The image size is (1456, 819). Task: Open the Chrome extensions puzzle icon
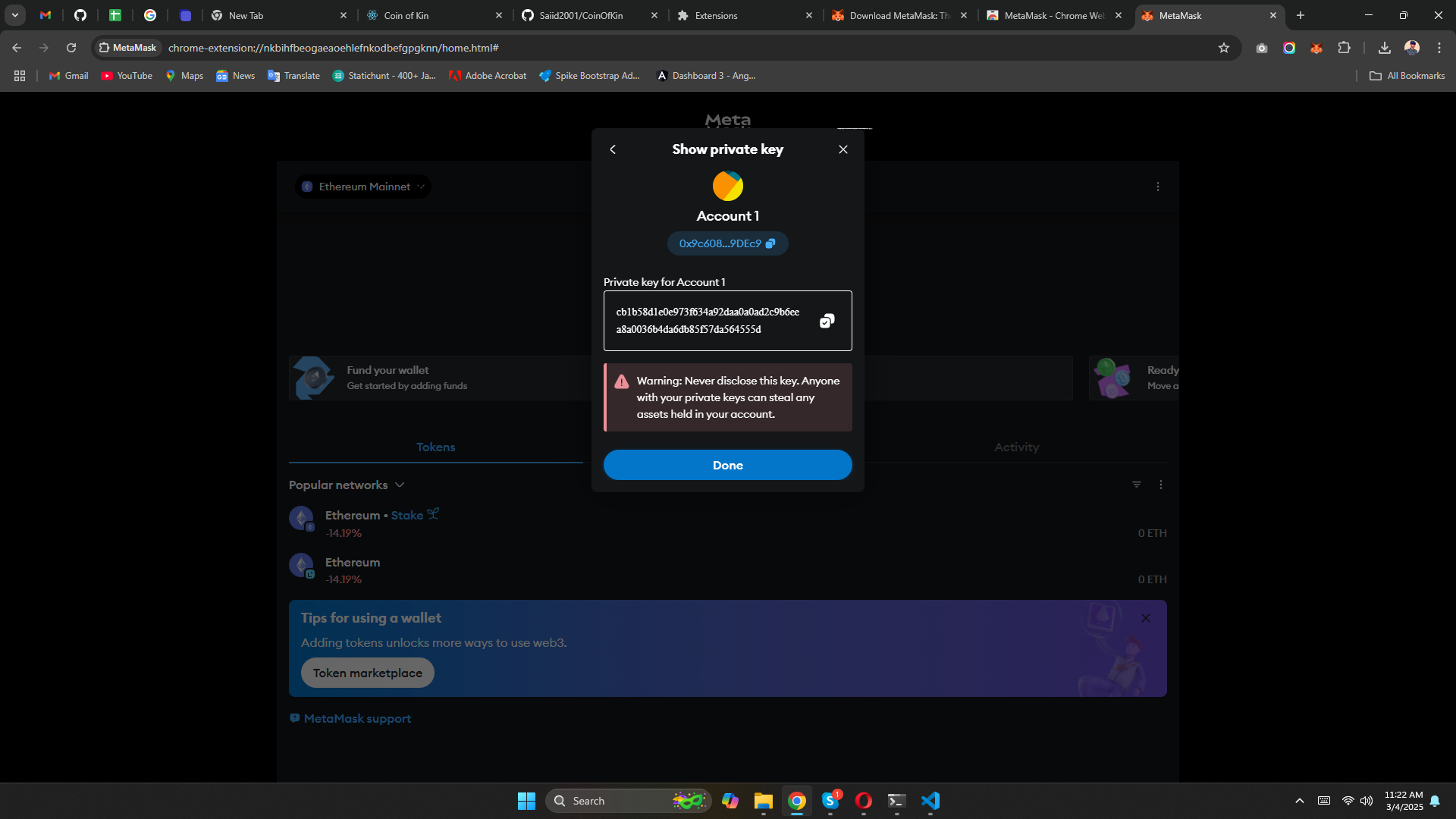pos(1344,48)
